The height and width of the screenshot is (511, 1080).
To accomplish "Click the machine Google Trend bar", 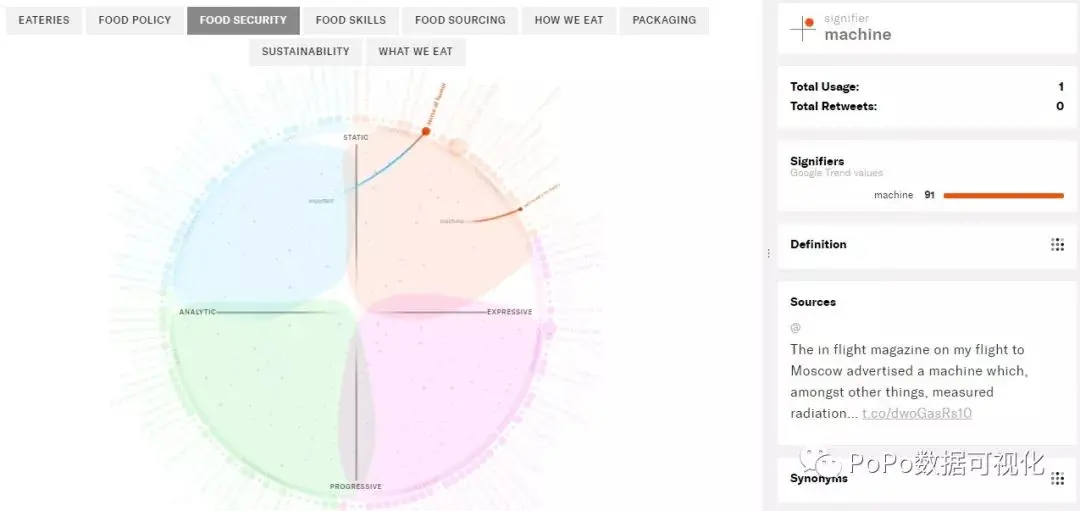I will tap(1003, 196).
